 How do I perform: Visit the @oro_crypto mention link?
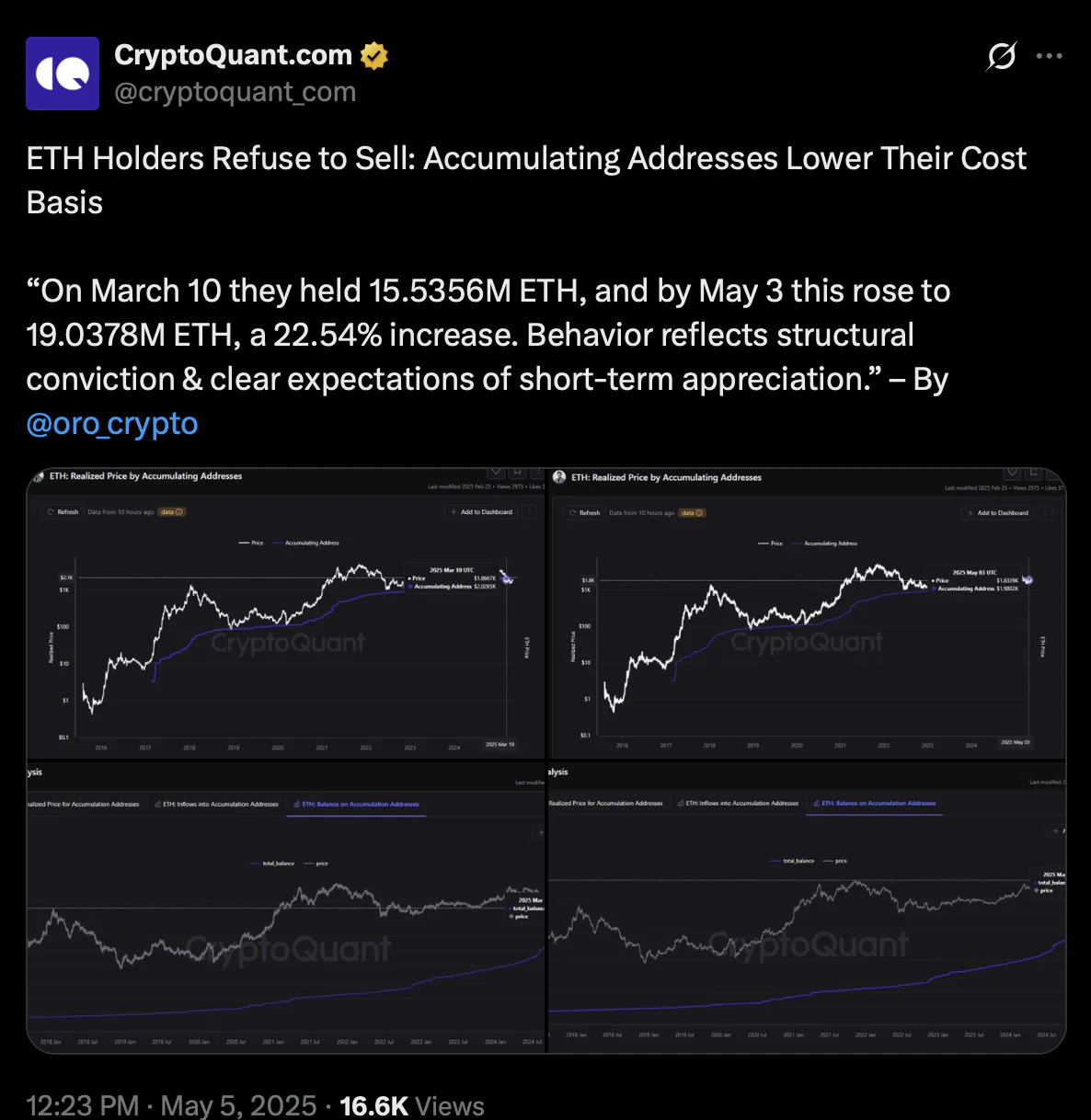coord(112,423)
